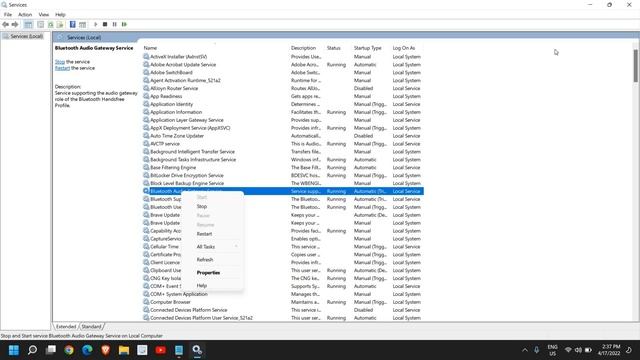640x360 pixels.
Task: Launch Google Chrome from the taskbar
Action: [x=69, y=350]
